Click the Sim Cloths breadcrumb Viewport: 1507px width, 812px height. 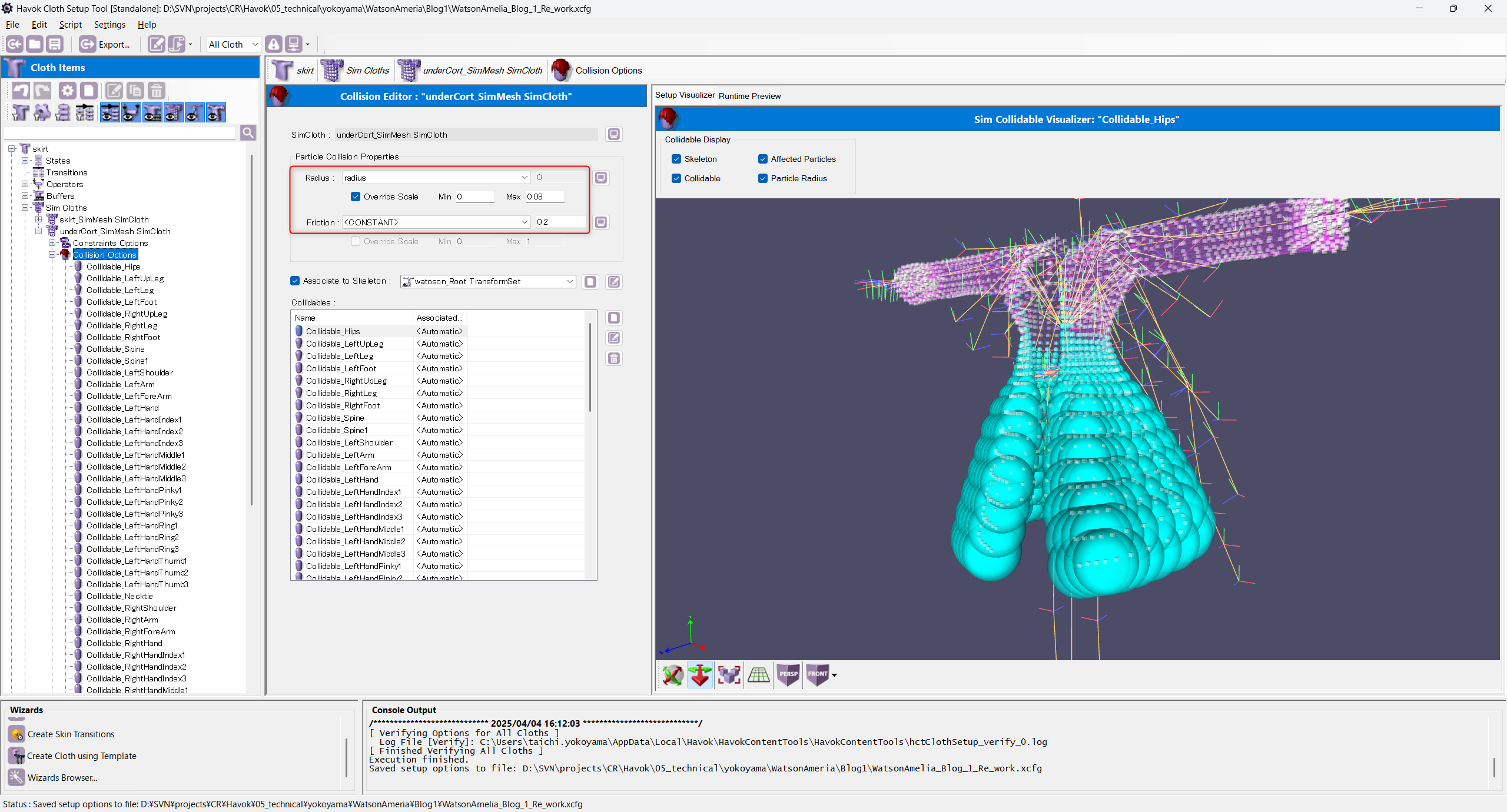point(356,70)
